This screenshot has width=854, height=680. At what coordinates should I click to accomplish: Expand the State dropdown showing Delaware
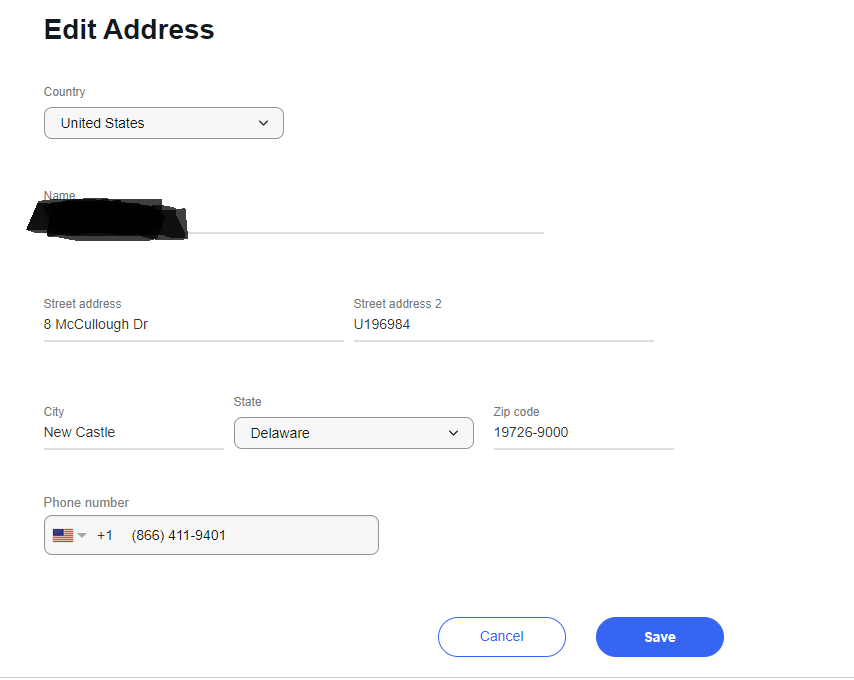point(353,433)
